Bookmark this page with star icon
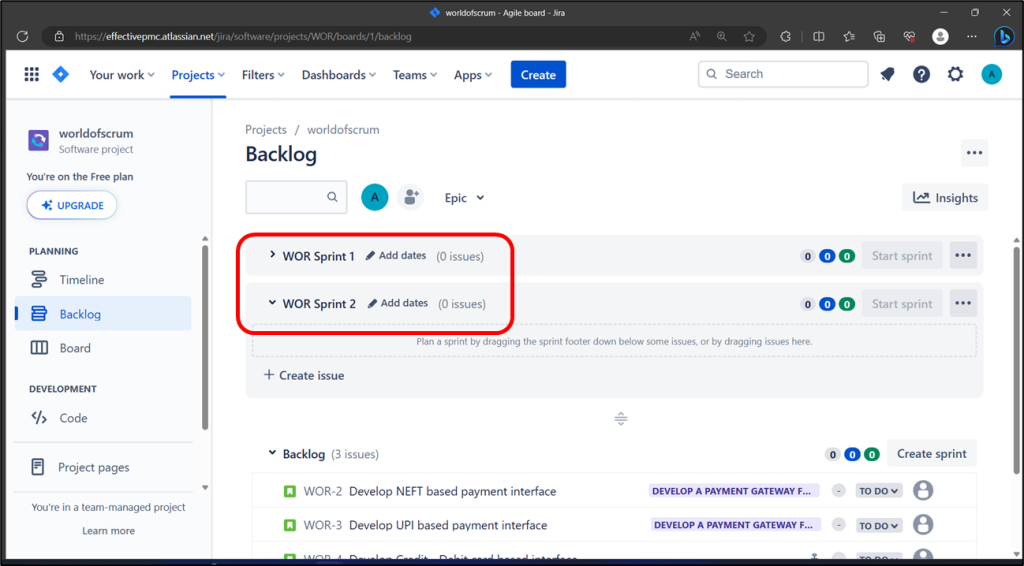The image size is (1024, 566). tap(749, 37)
